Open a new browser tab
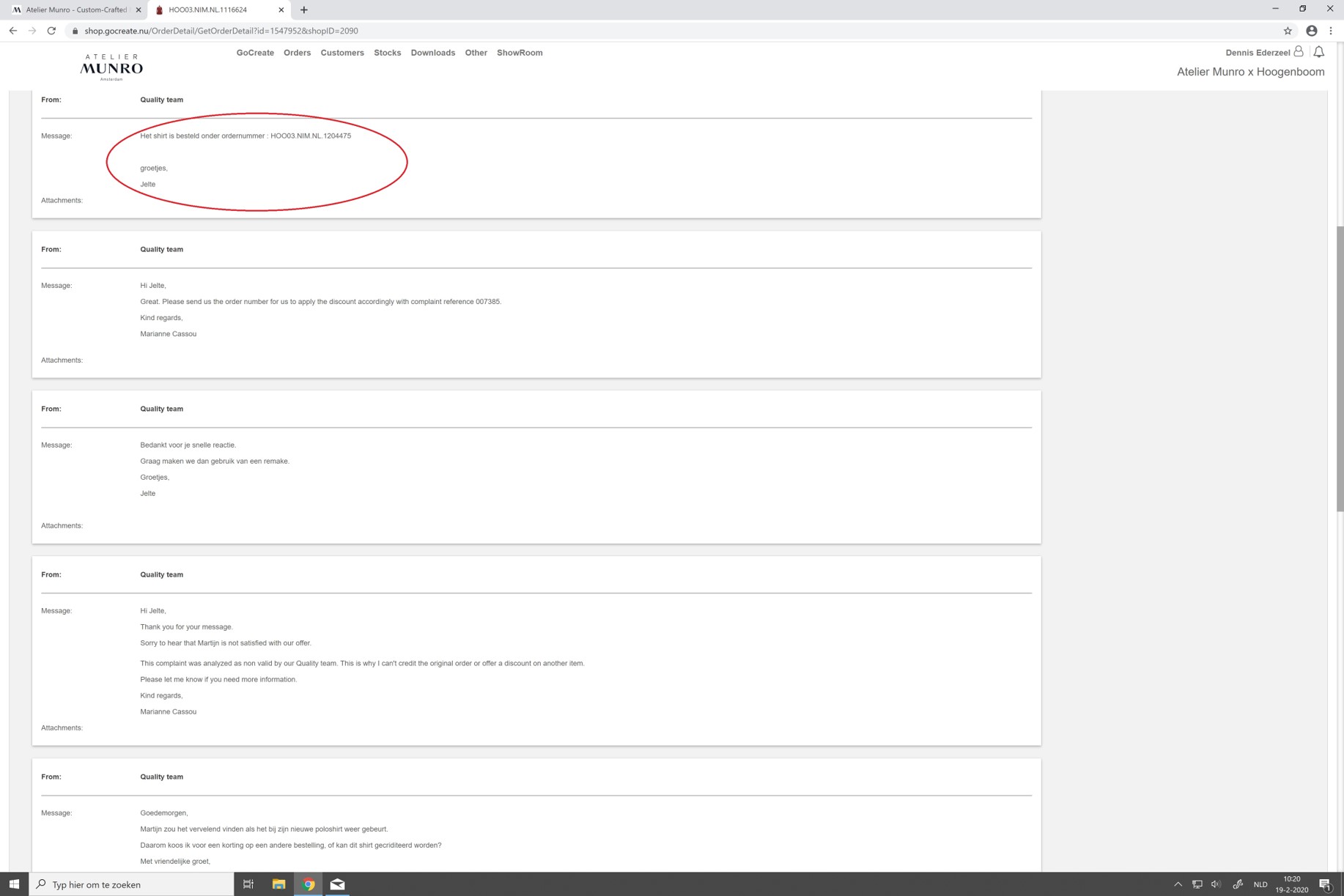The image size is (1344, 896). coord(304,10)
